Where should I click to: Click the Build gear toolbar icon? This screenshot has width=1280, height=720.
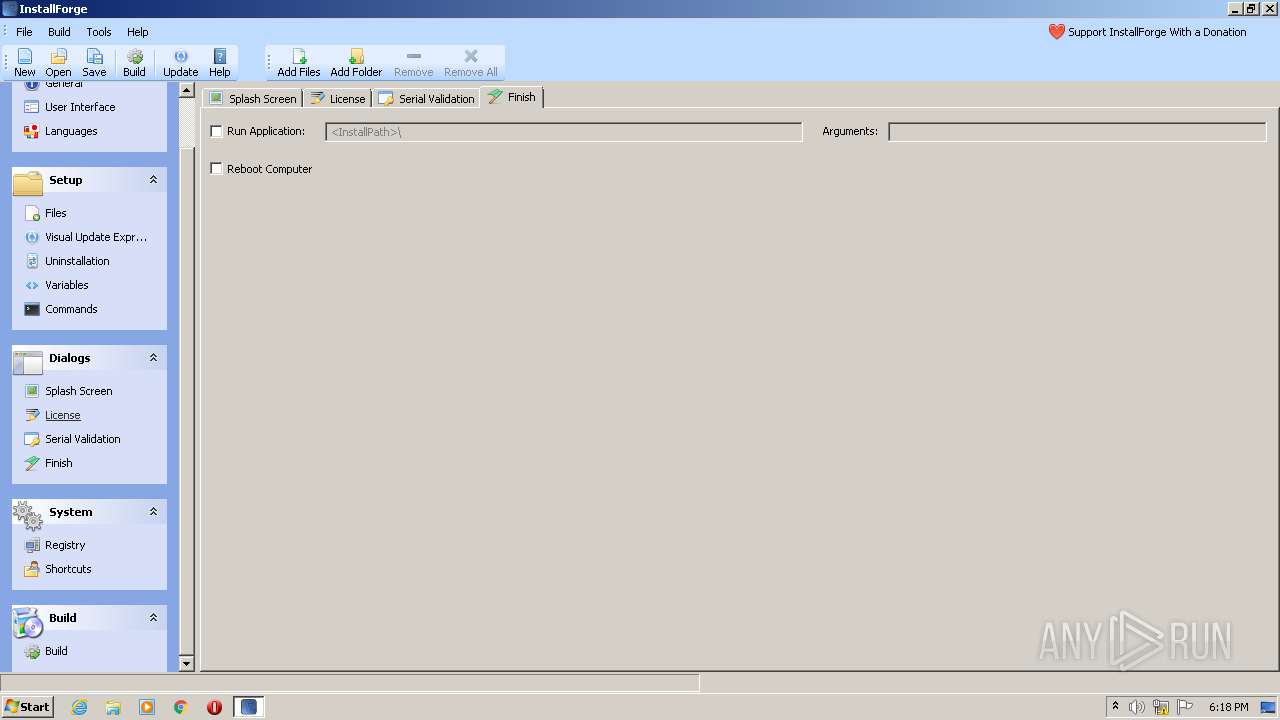pos(134,63)
